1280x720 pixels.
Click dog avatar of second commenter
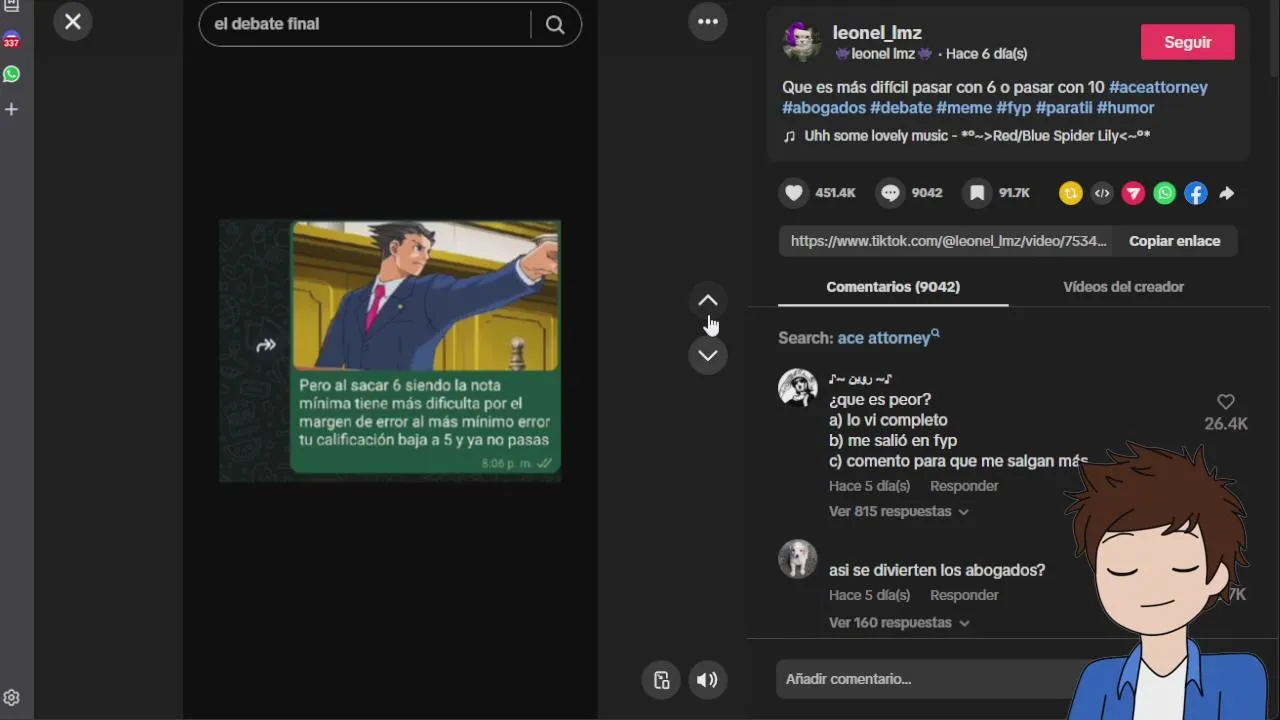click(798, 560)
